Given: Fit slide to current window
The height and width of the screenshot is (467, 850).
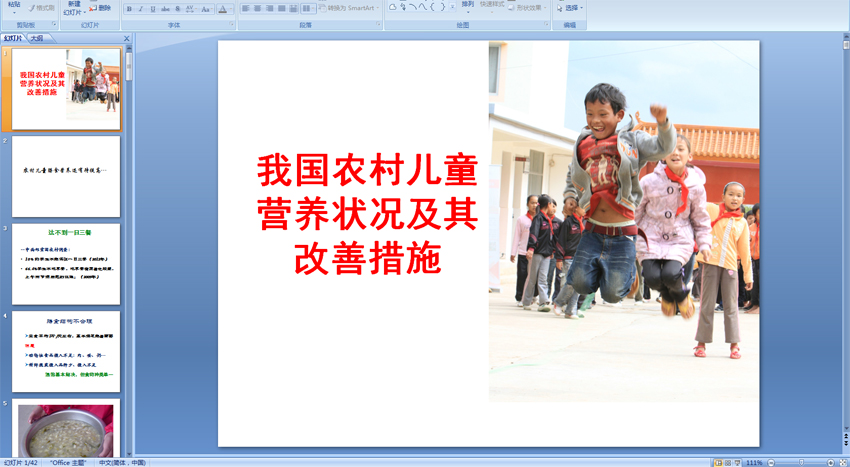Looking at the screenshot, I should tap(842, 463).
